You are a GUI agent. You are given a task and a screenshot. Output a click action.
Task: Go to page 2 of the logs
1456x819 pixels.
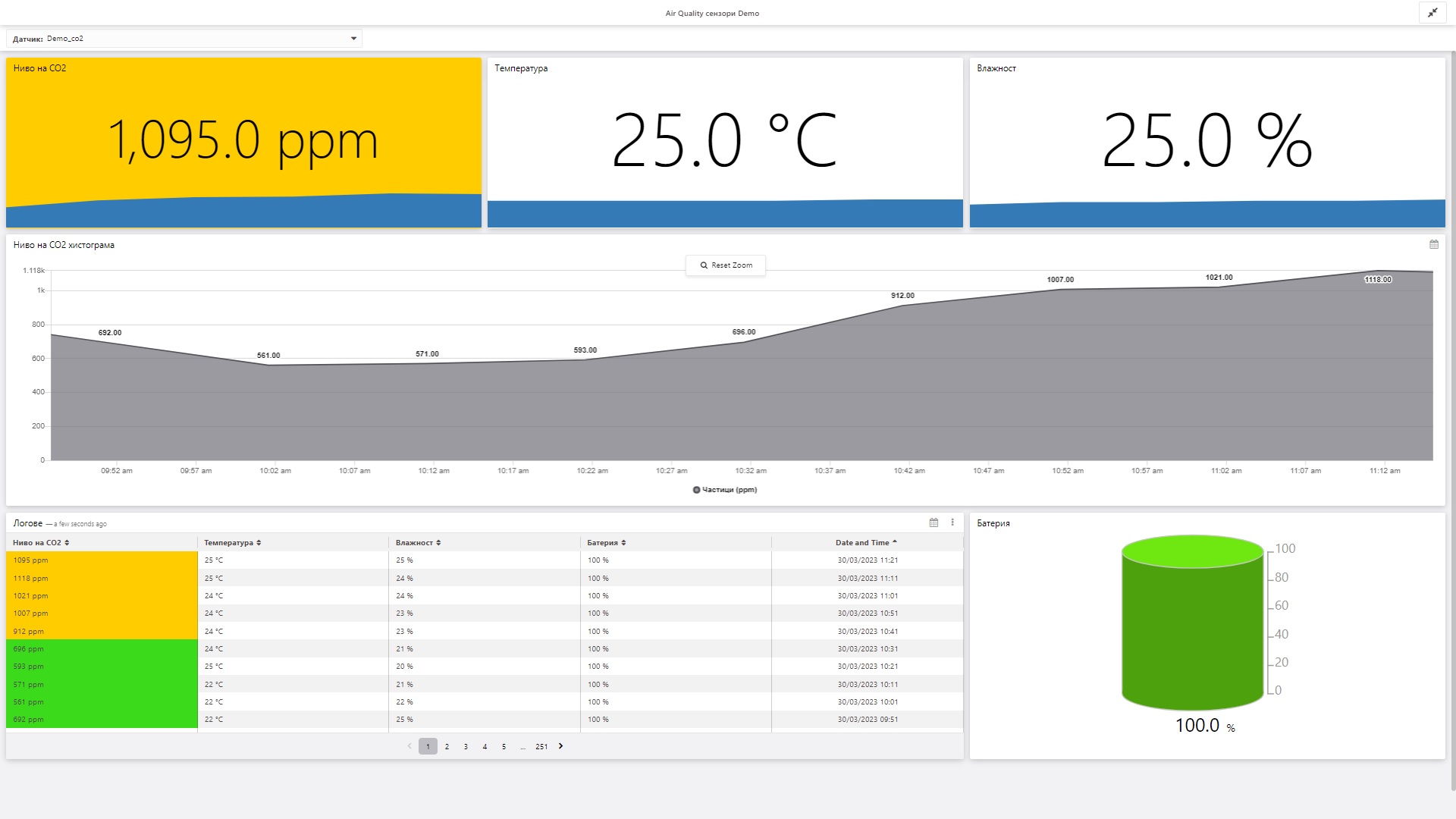447,747
